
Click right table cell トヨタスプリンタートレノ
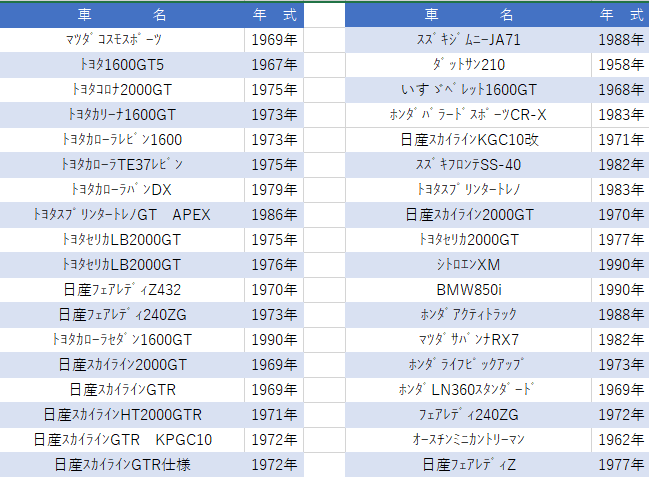(x=468, y=190)
